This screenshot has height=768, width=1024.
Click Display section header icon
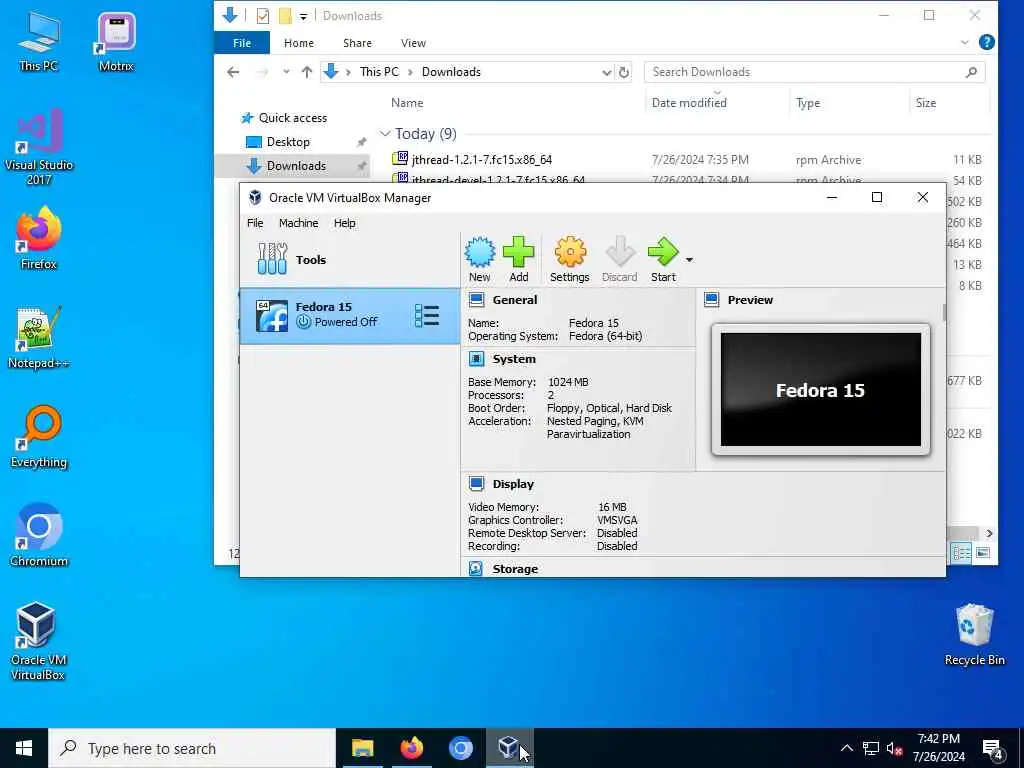coord(477,484)
